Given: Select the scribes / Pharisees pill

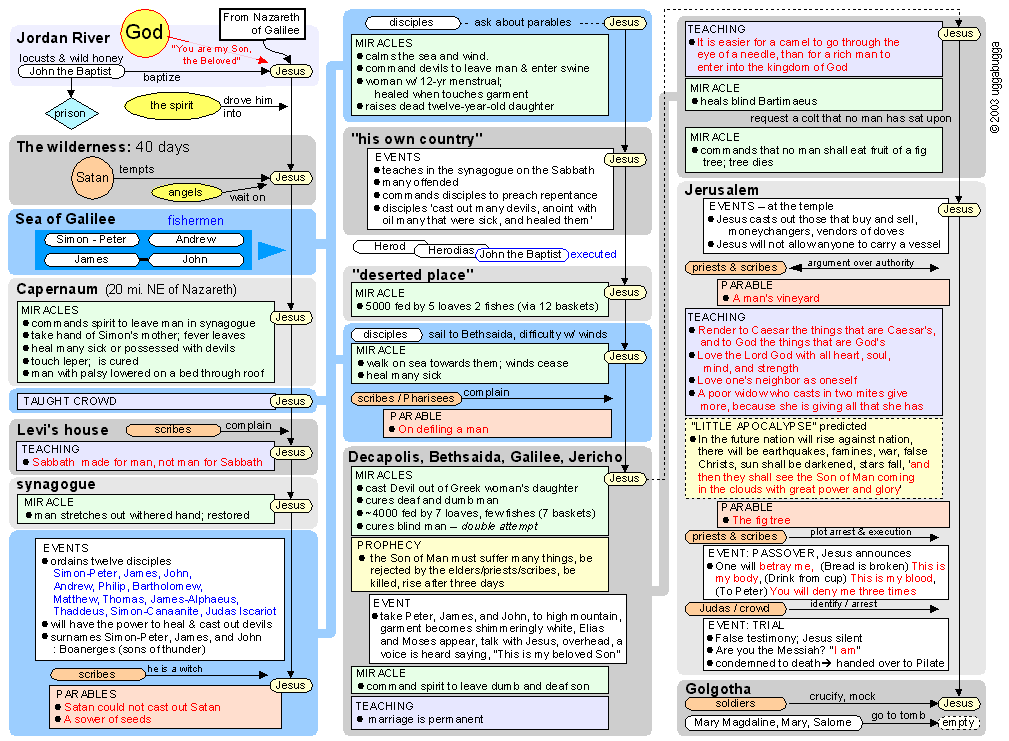Looking at the screenshot, I should pos(406,399).
